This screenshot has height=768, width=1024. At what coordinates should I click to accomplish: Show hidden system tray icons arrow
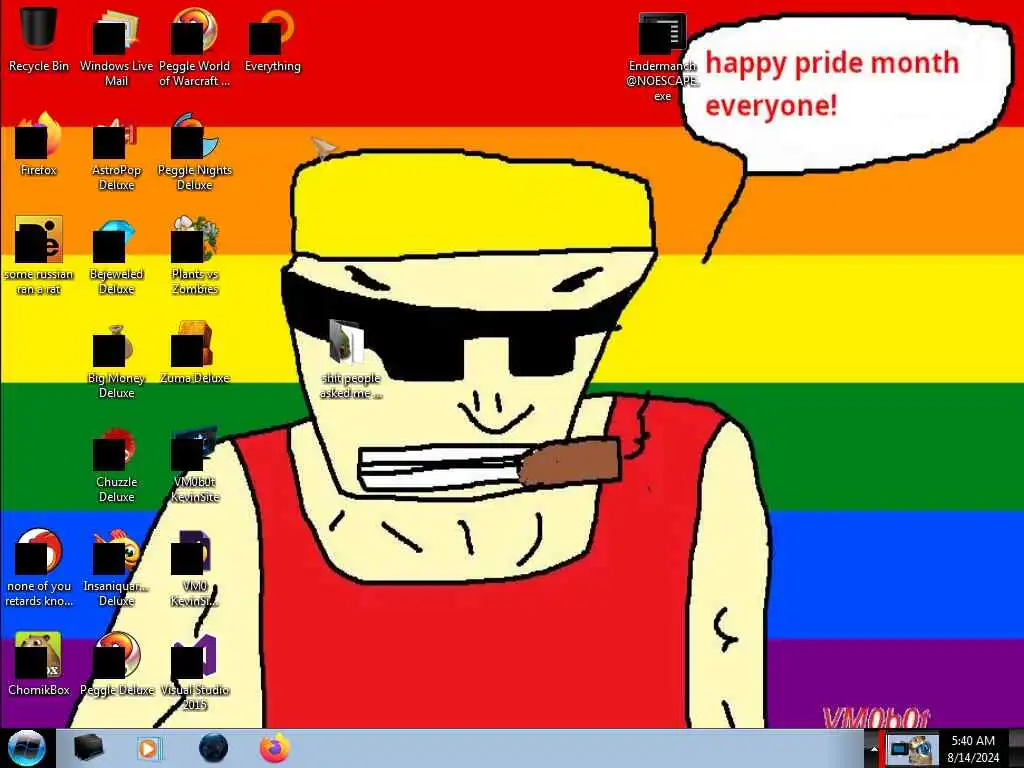(874, 749)
